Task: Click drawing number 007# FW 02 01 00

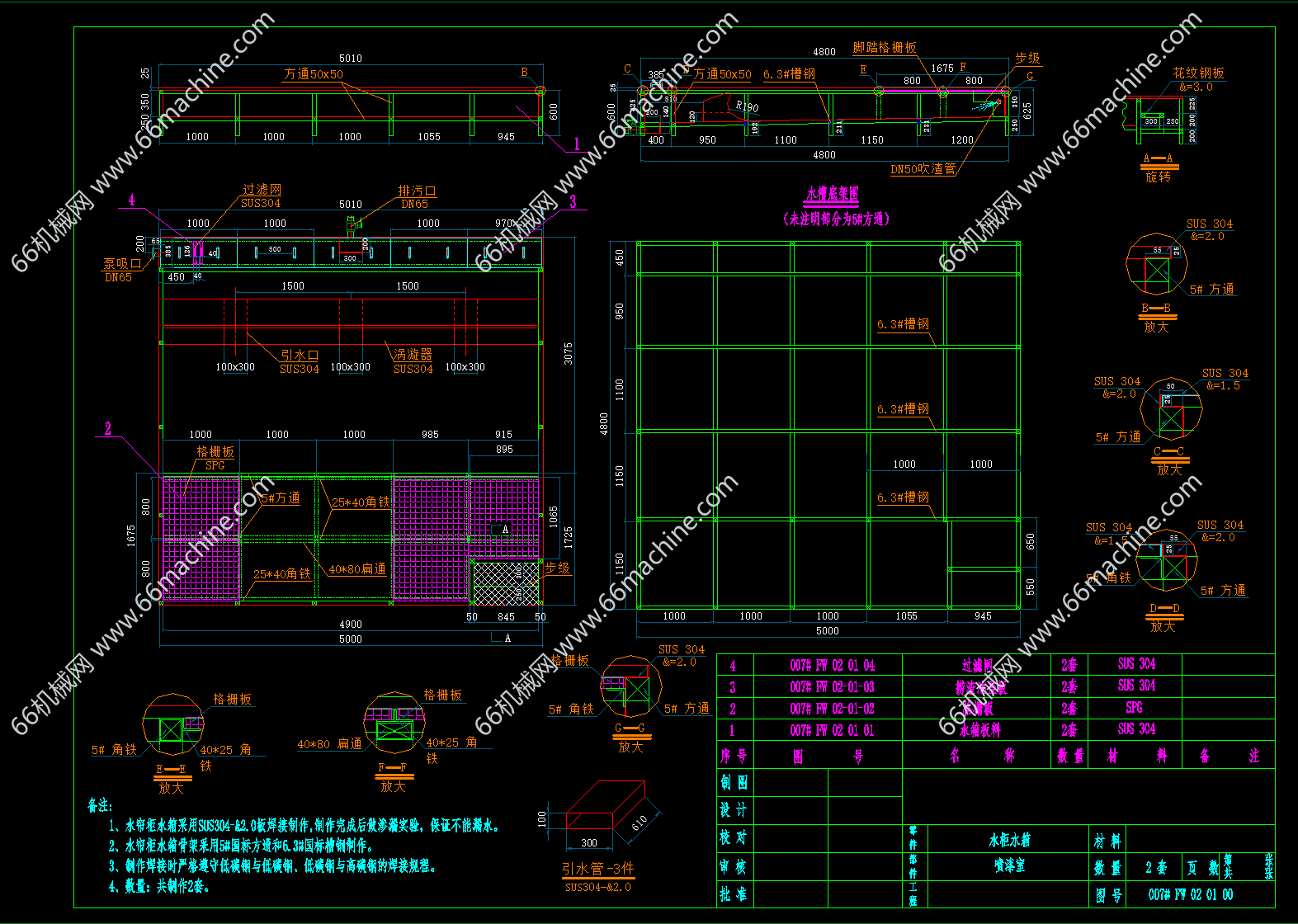Action: (1190, 894)
